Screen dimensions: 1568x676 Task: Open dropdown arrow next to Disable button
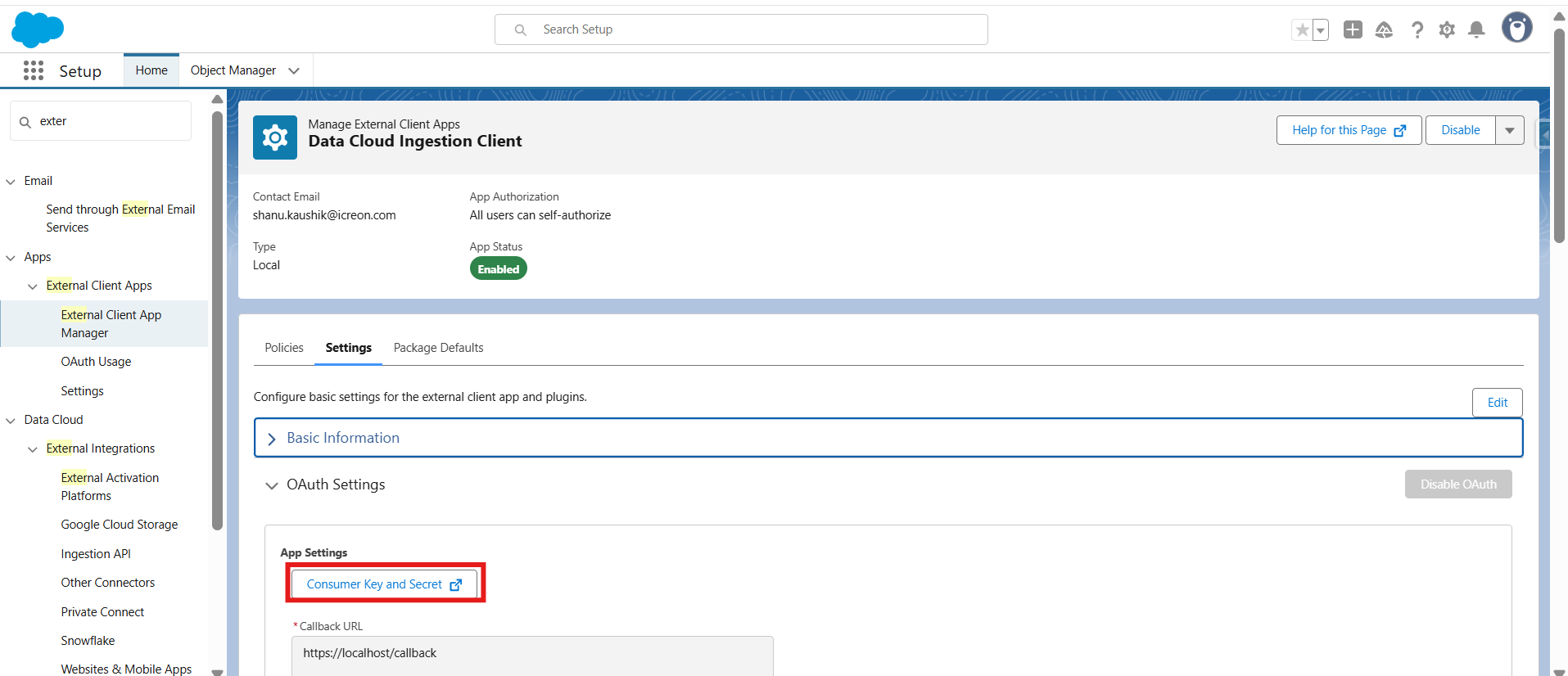tap(1509, 130)
